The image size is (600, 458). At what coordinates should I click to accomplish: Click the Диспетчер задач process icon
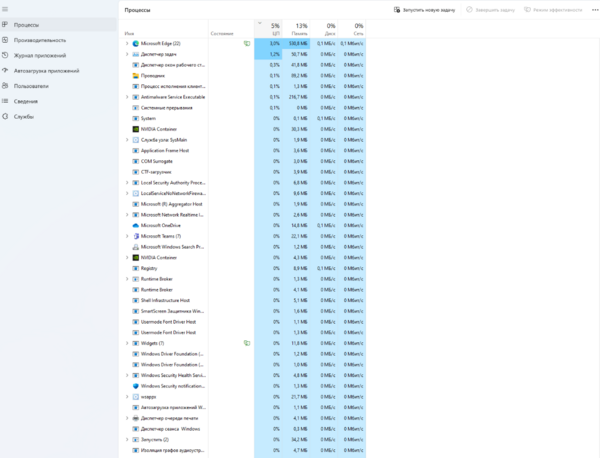(135, 54)
